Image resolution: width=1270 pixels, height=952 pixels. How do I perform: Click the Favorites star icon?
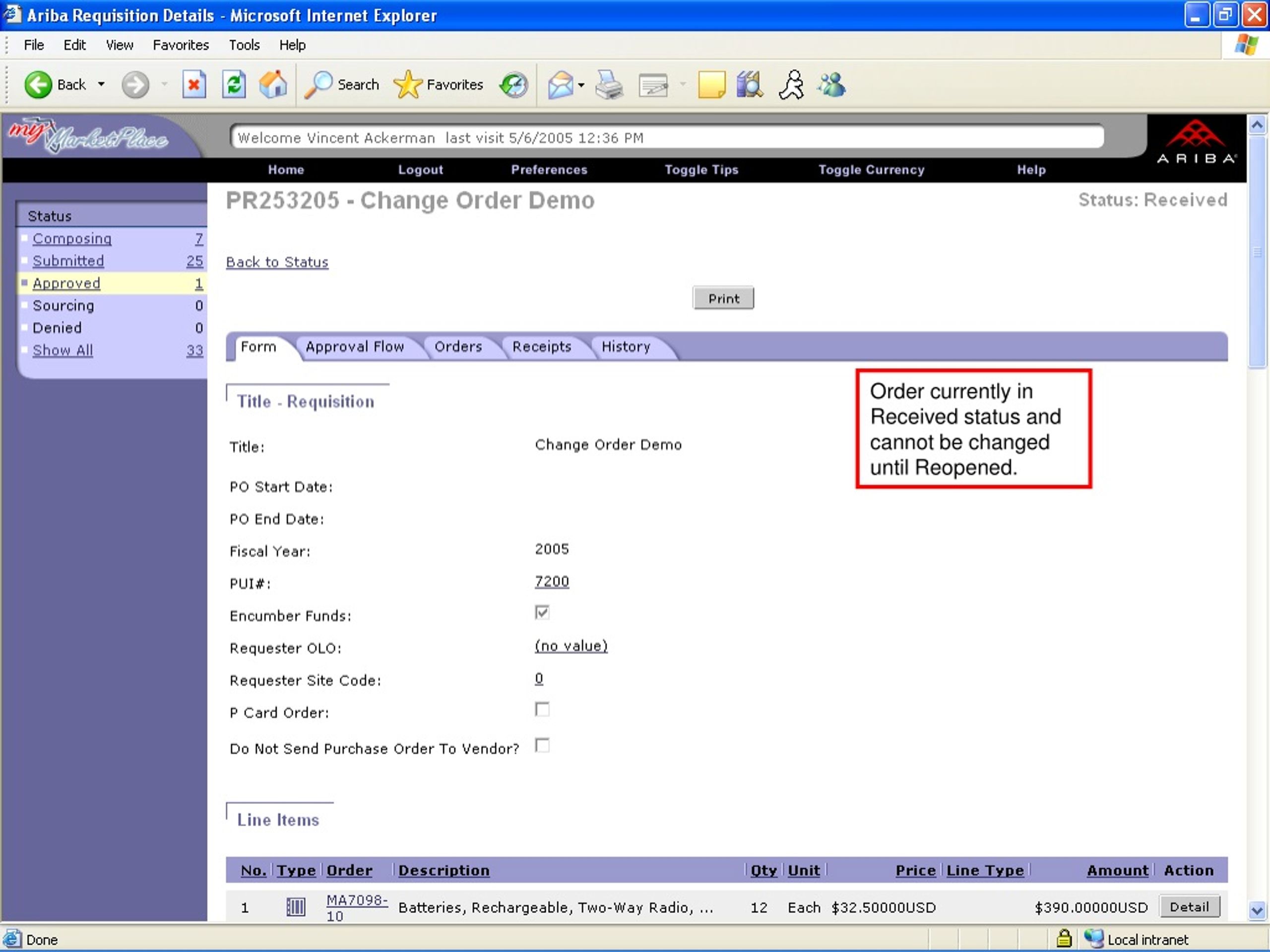point(408,85)
